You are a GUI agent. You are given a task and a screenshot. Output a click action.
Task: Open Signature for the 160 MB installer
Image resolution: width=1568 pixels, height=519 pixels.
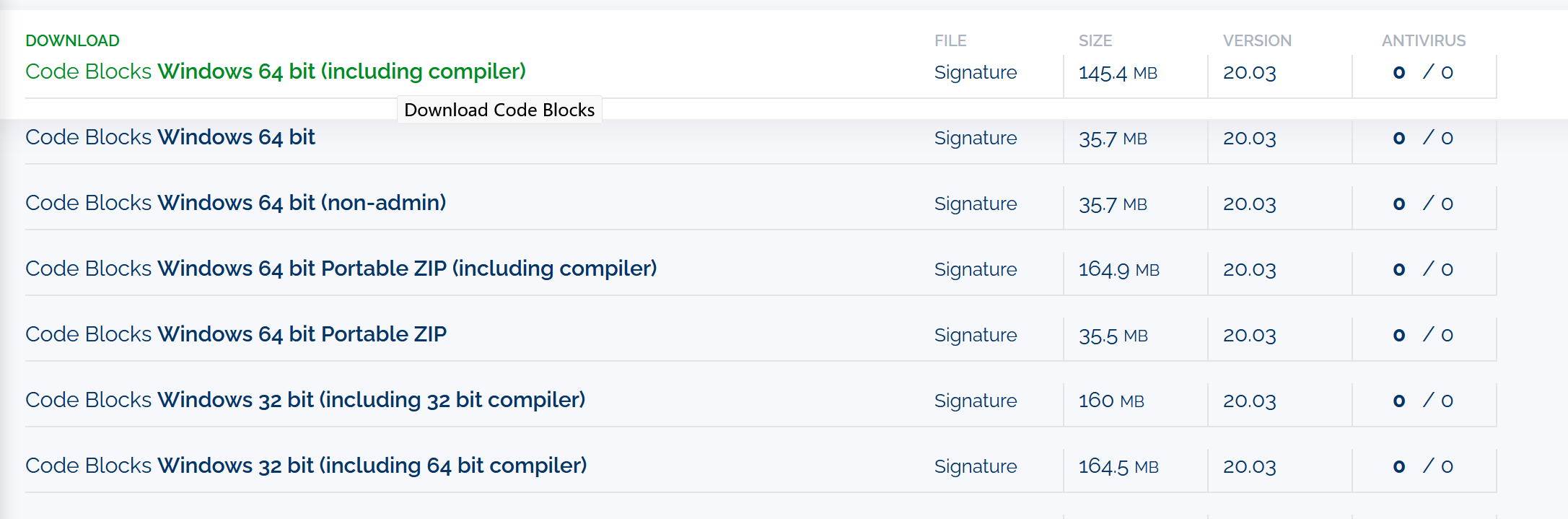pos(976,401)
